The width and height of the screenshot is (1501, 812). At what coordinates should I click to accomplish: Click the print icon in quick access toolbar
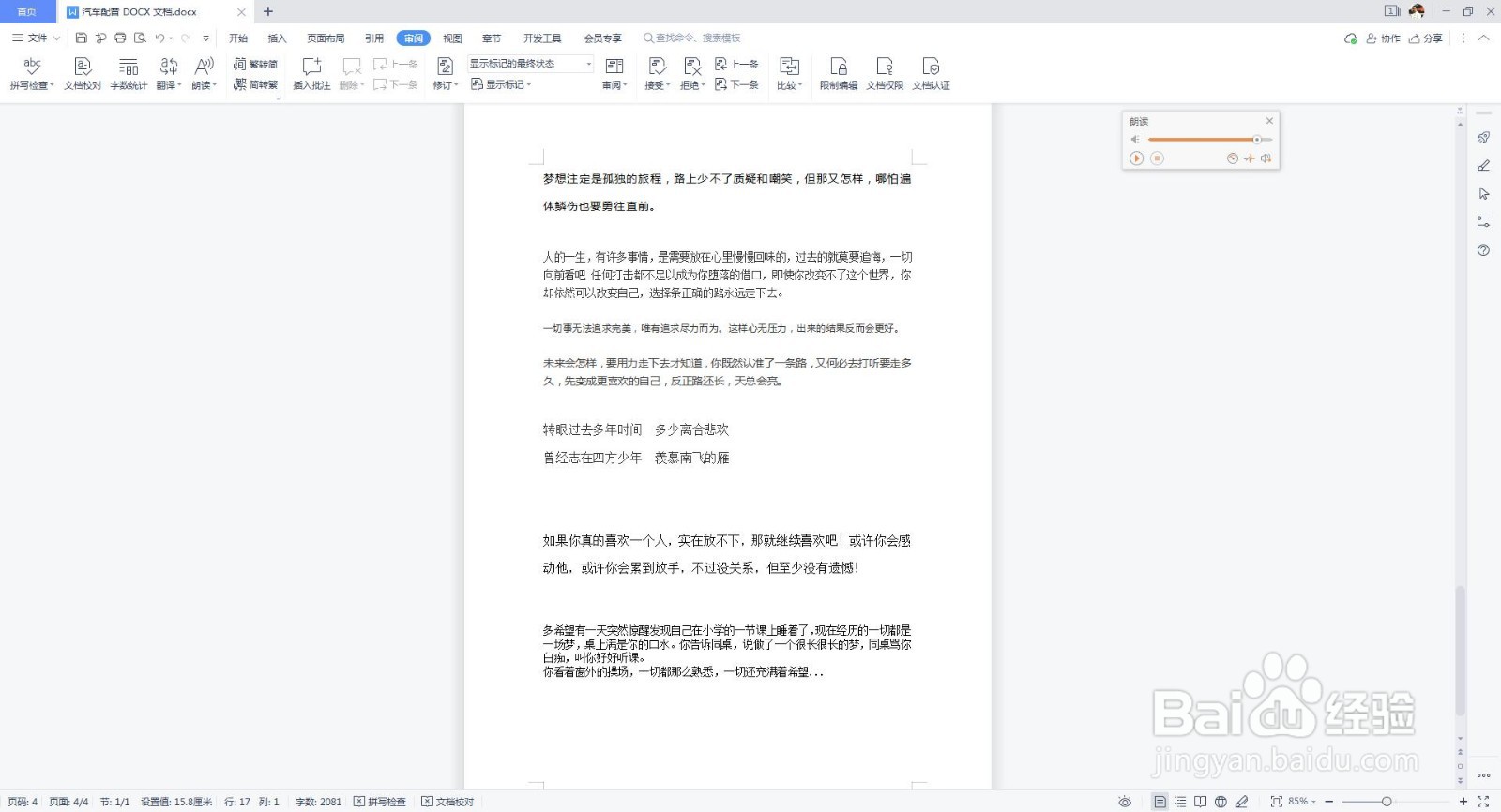click(120, 38)
